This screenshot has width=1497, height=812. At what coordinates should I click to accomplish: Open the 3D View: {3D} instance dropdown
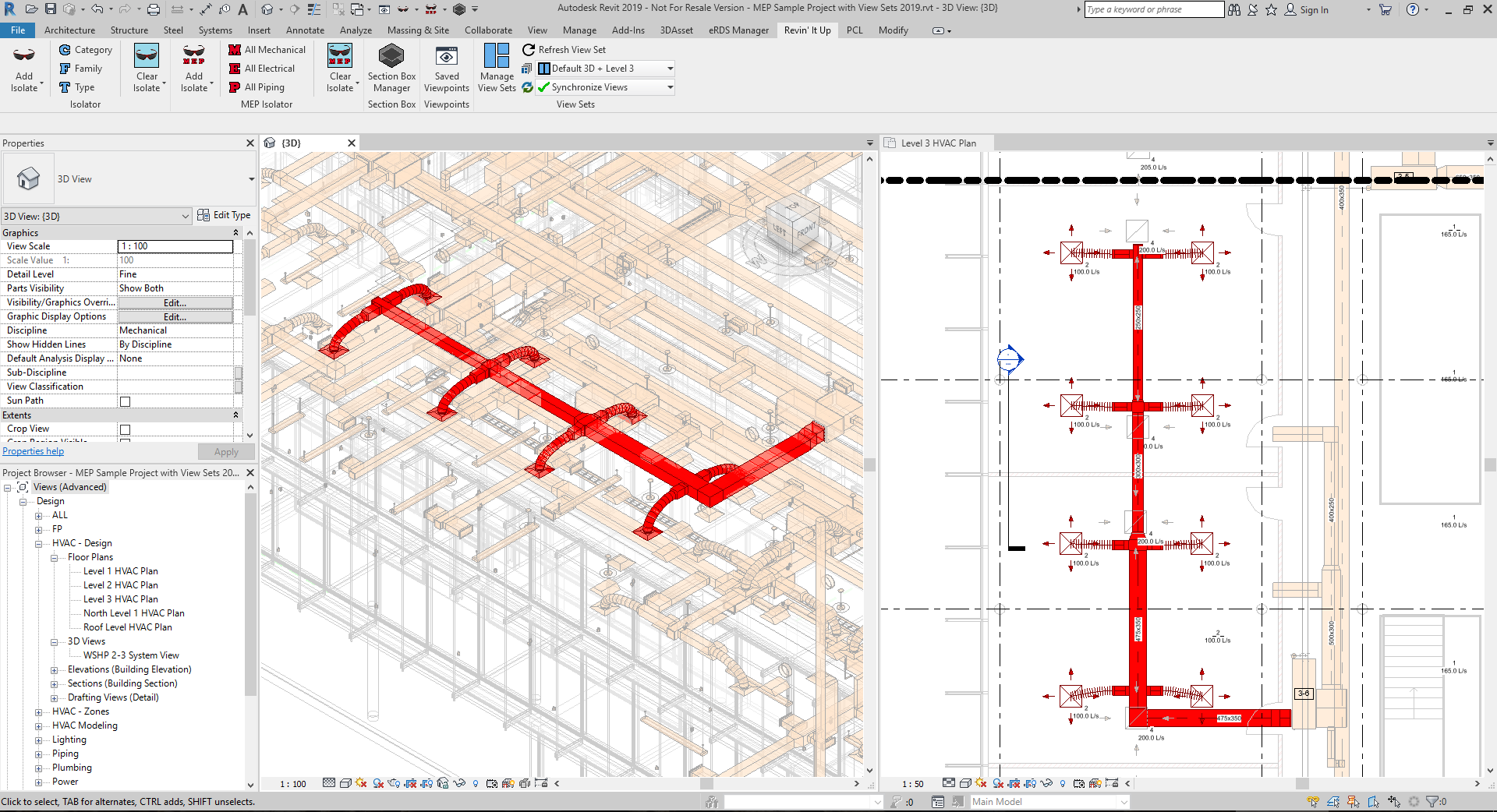[96, 216]
